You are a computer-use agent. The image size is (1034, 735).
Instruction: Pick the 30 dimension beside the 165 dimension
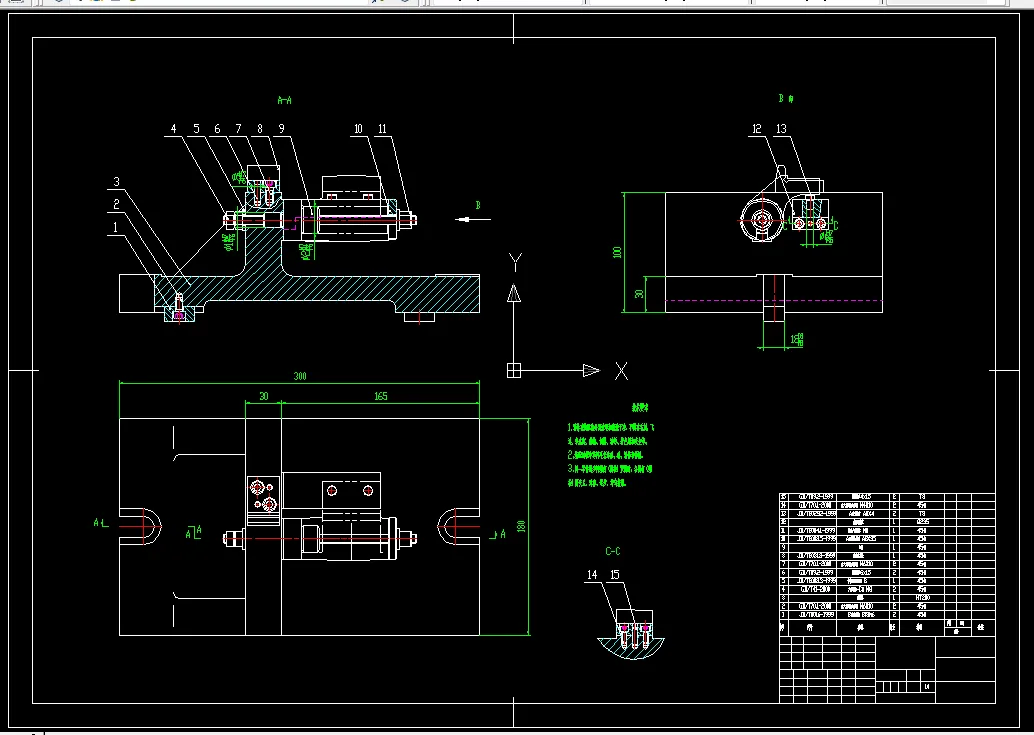pos(264,396)
